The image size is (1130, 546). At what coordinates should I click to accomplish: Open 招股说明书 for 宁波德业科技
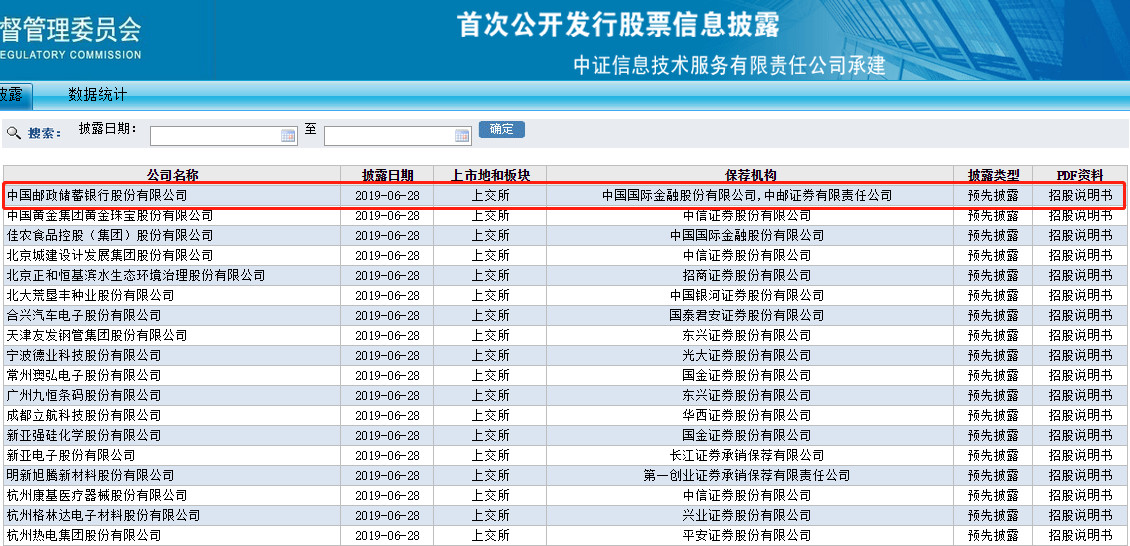tap(1080, 356)
